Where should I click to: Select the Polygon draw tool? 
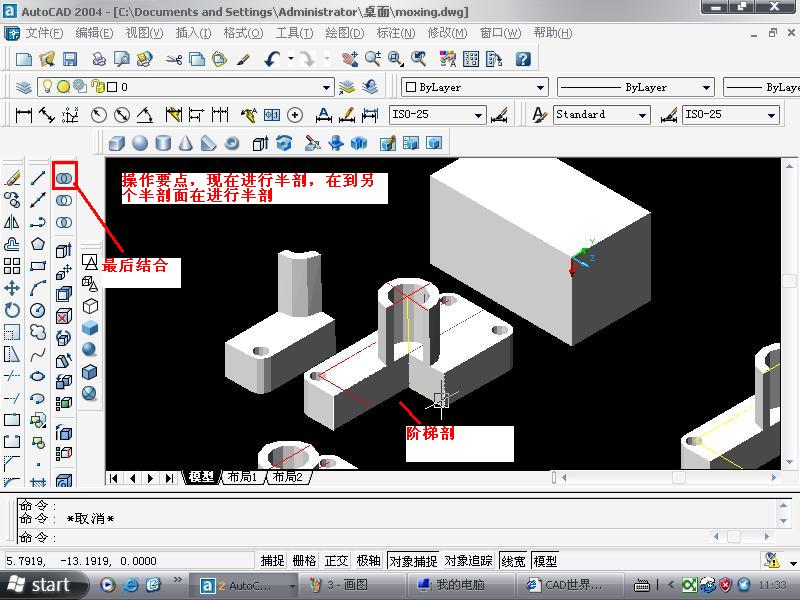pos(38,244)
